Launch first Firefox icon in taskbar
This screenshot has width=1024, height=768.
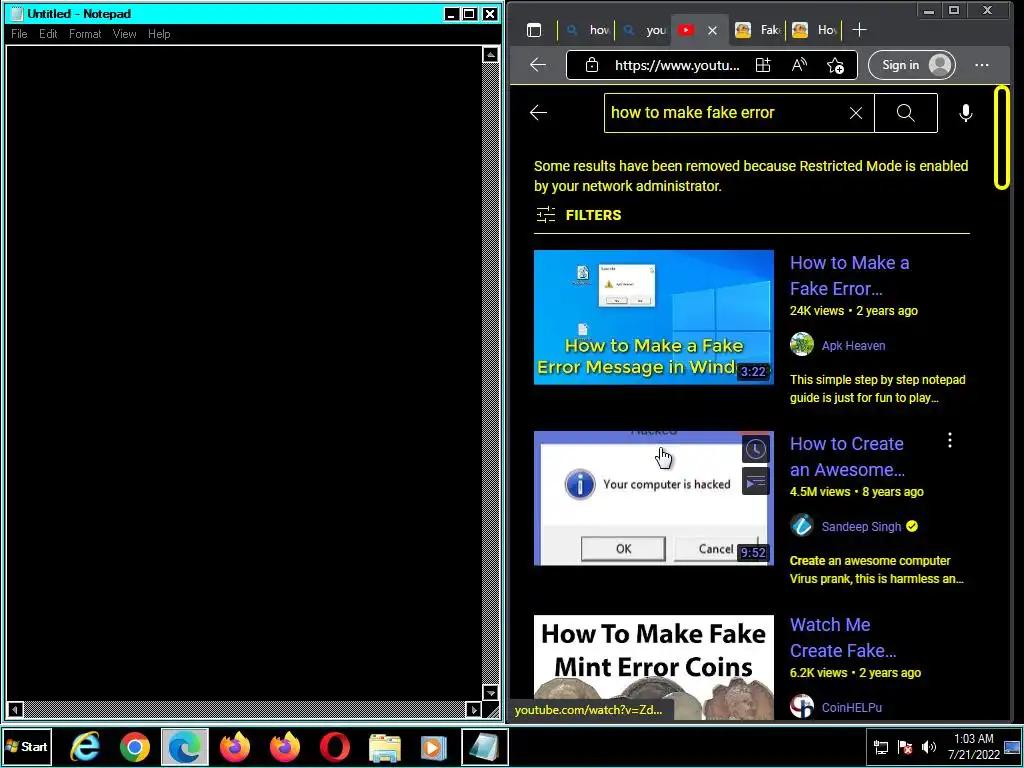[x=234, y=746]
